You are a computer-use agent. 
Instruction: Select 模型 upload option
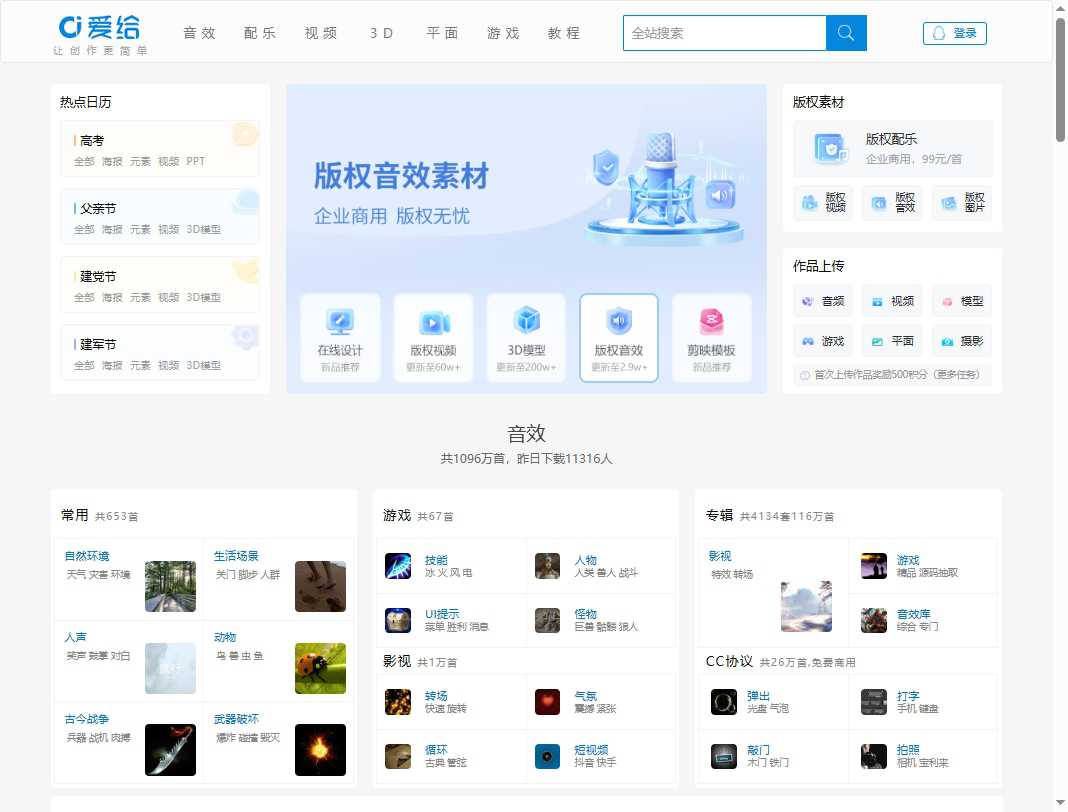point(961,300)
